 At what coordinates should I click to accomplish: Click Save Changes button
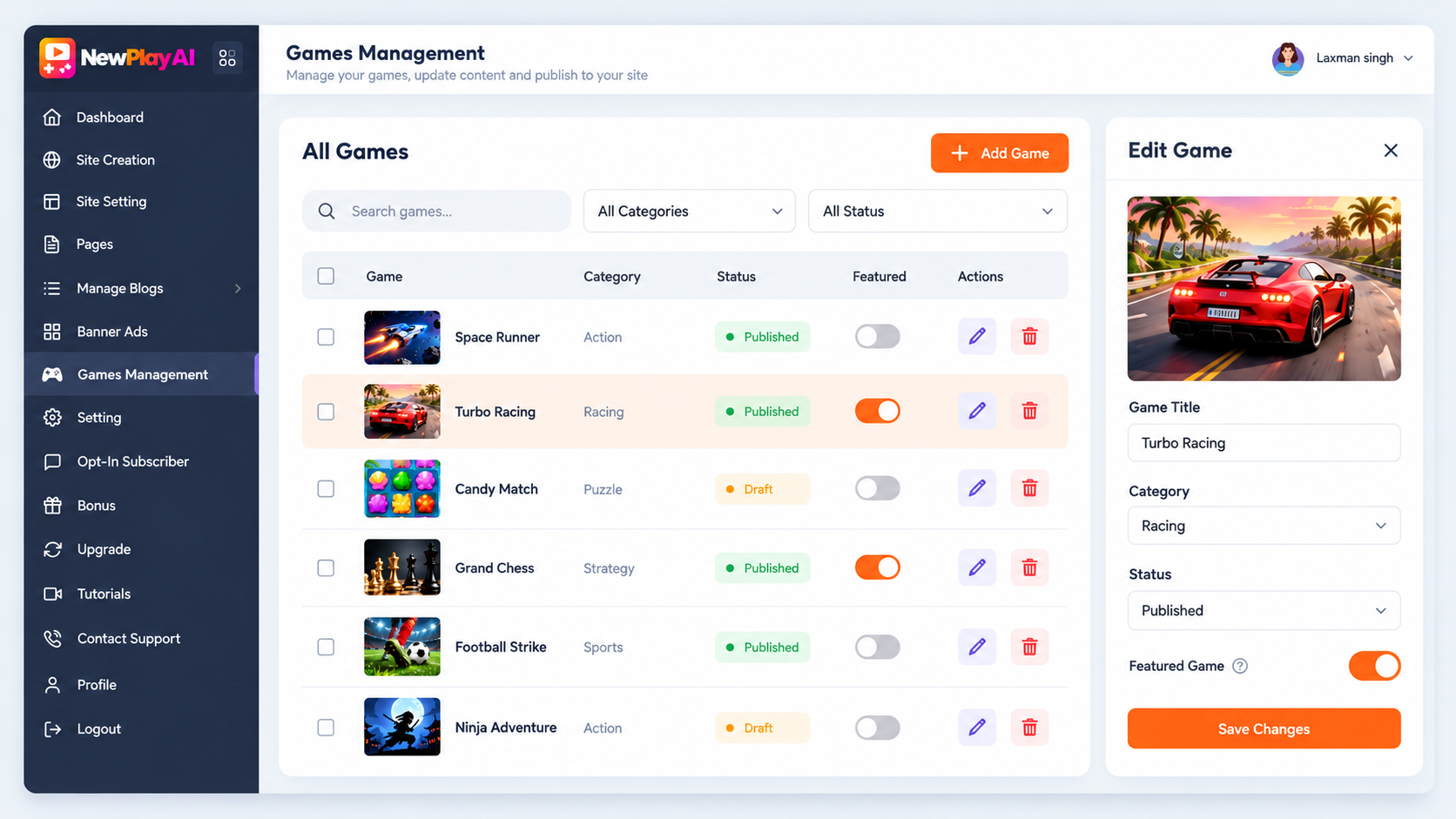coord(1264,729)
